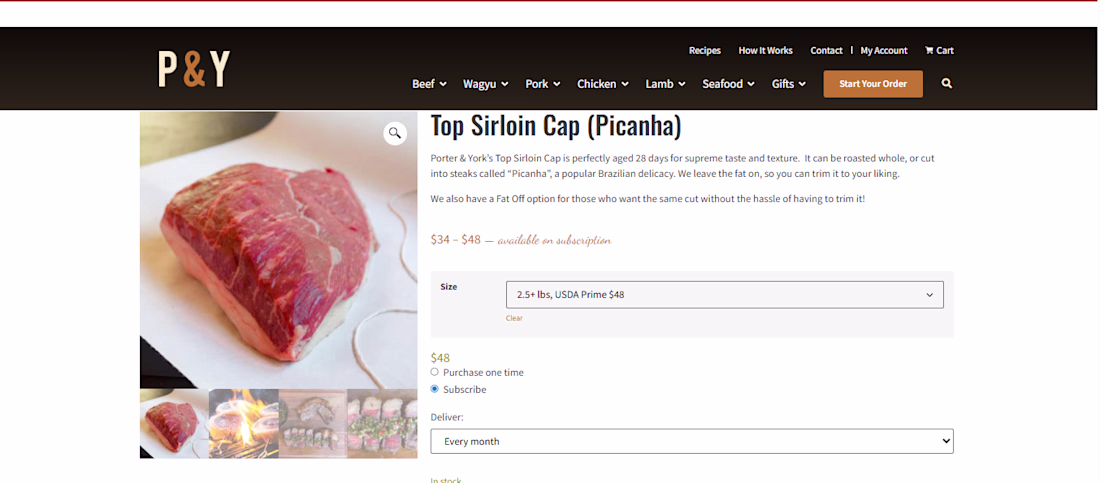
Task: Select the flaming grill thumbnail
Action: (243, 423)
